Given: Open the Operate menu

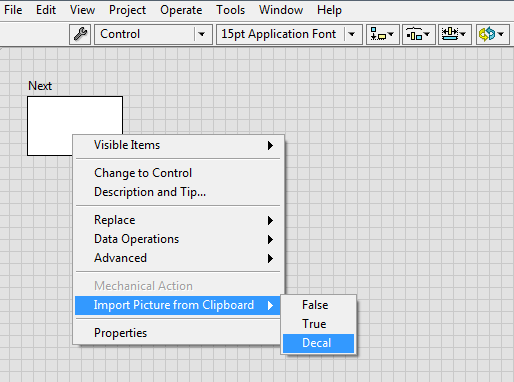Looking at the screenshot, I should (x=181, y=10).
